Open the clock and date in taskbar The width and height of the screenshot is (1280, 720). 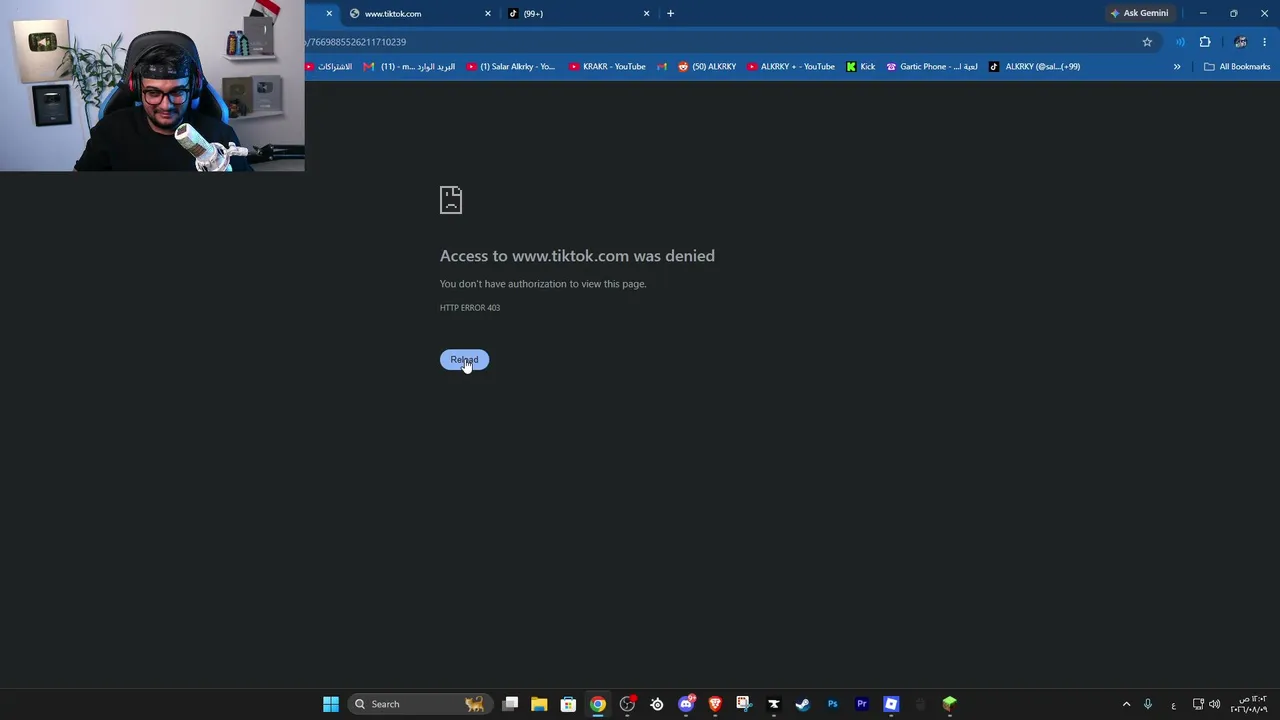(1249, 704)
